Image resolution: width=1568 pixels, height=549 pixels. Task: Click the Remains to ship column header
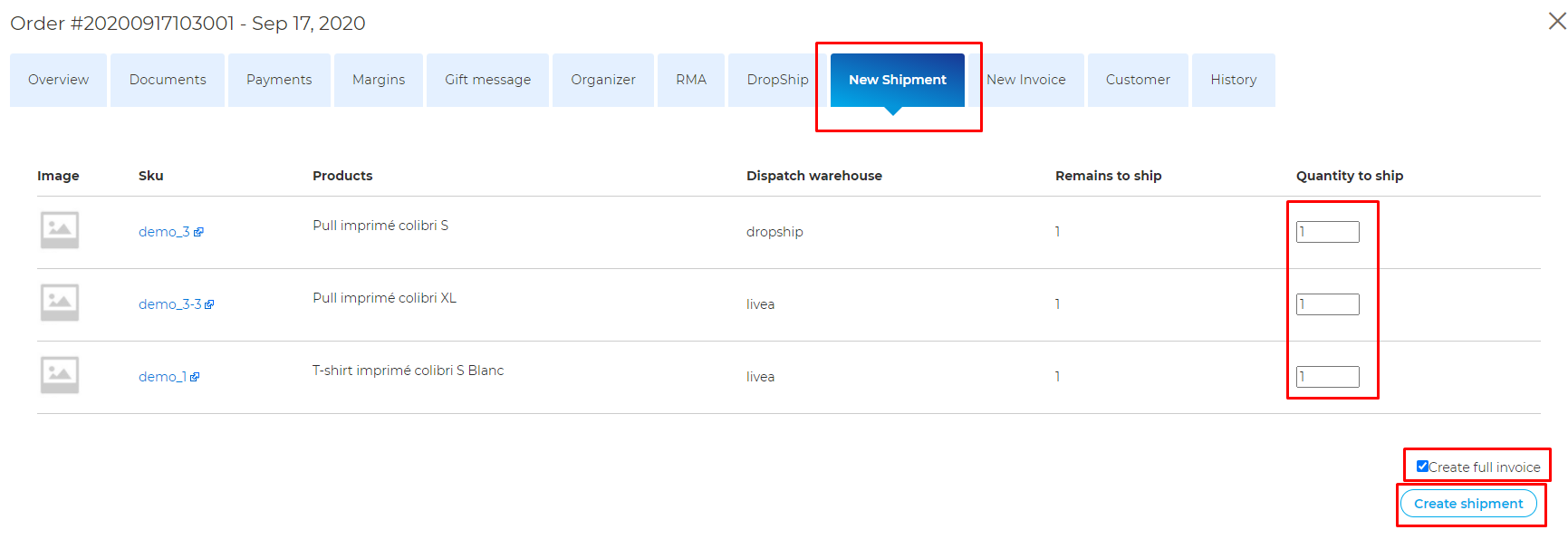coord(1108,176)
